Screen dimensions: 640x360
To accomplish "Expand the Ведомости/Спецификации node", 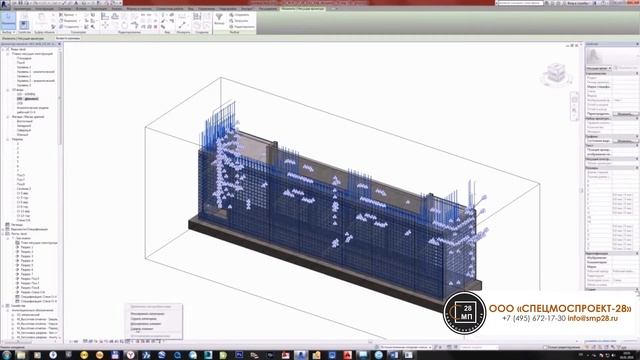I will [x=3, y=229].
